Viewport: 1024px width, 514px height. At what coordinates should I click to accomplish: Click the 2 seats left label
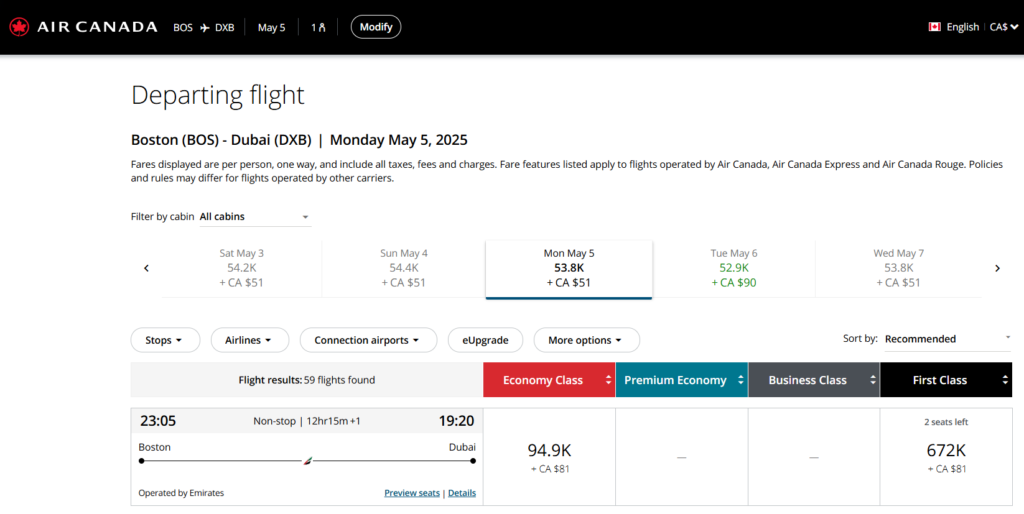tap(946, 422)
